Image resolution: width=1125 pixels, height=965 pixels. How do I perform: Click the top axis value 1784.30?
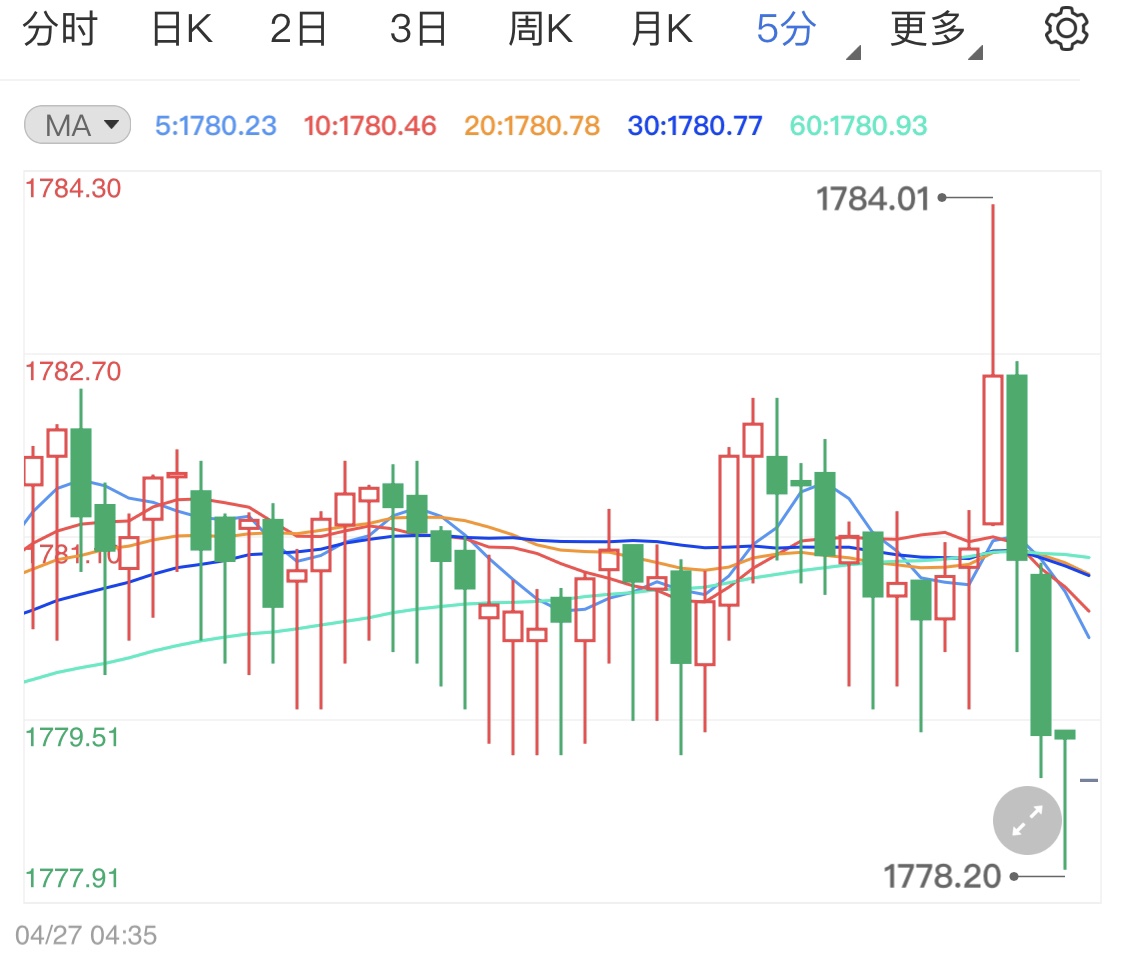point(73,189)
